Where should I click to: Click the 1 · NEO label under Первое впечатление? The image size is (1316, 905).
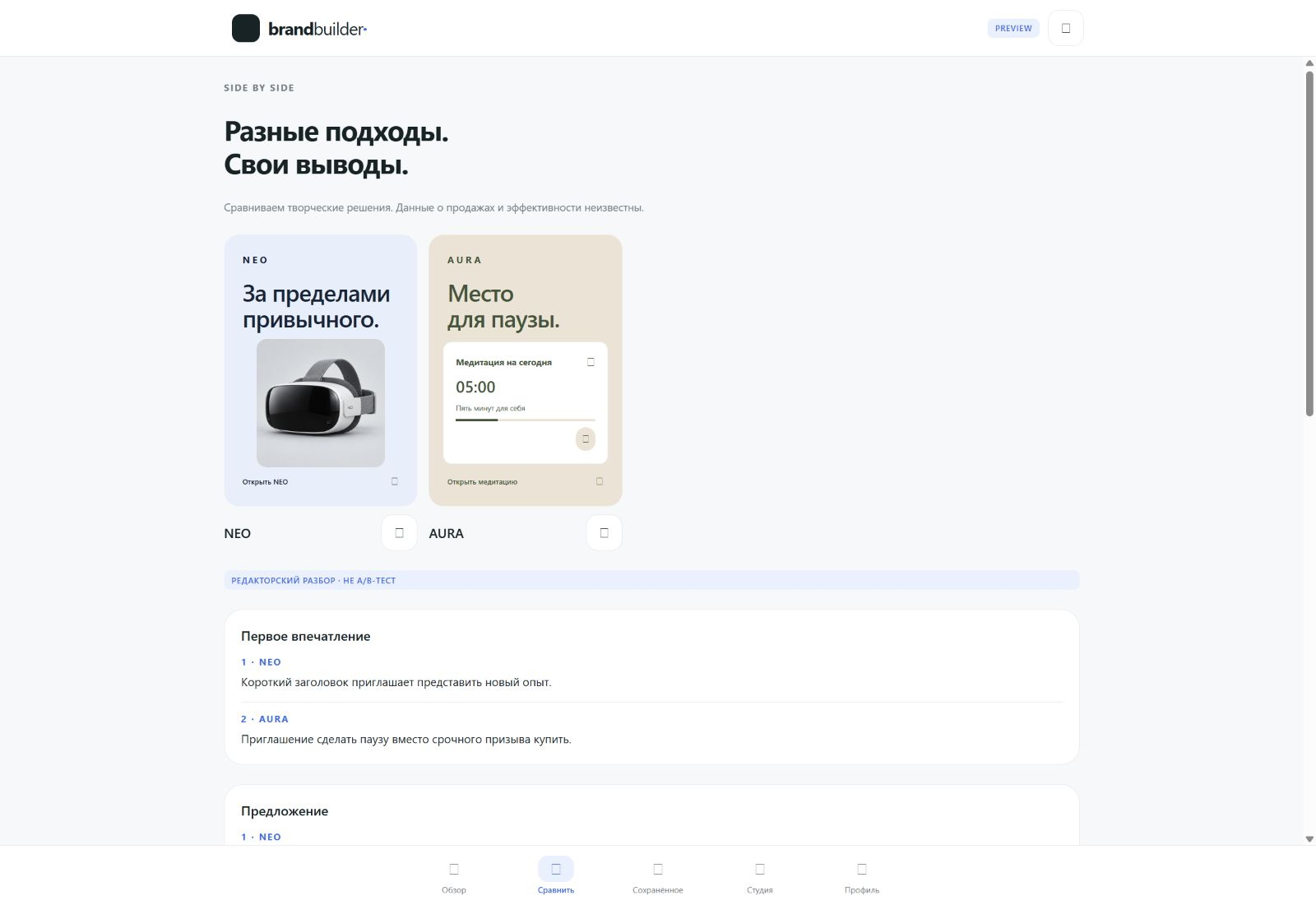pyautogui.click(x=261, y=662)
